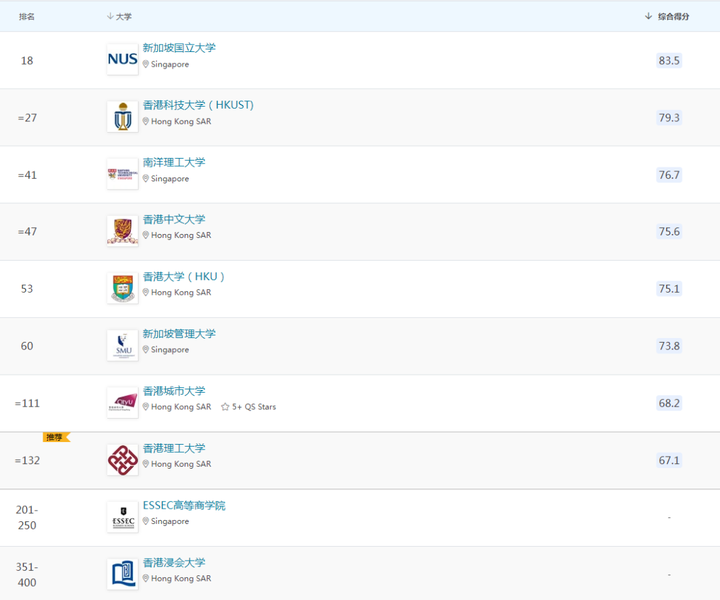Click the 排名 column header
The width and height of the screenshot is (720, 600).
click(27, 17)
